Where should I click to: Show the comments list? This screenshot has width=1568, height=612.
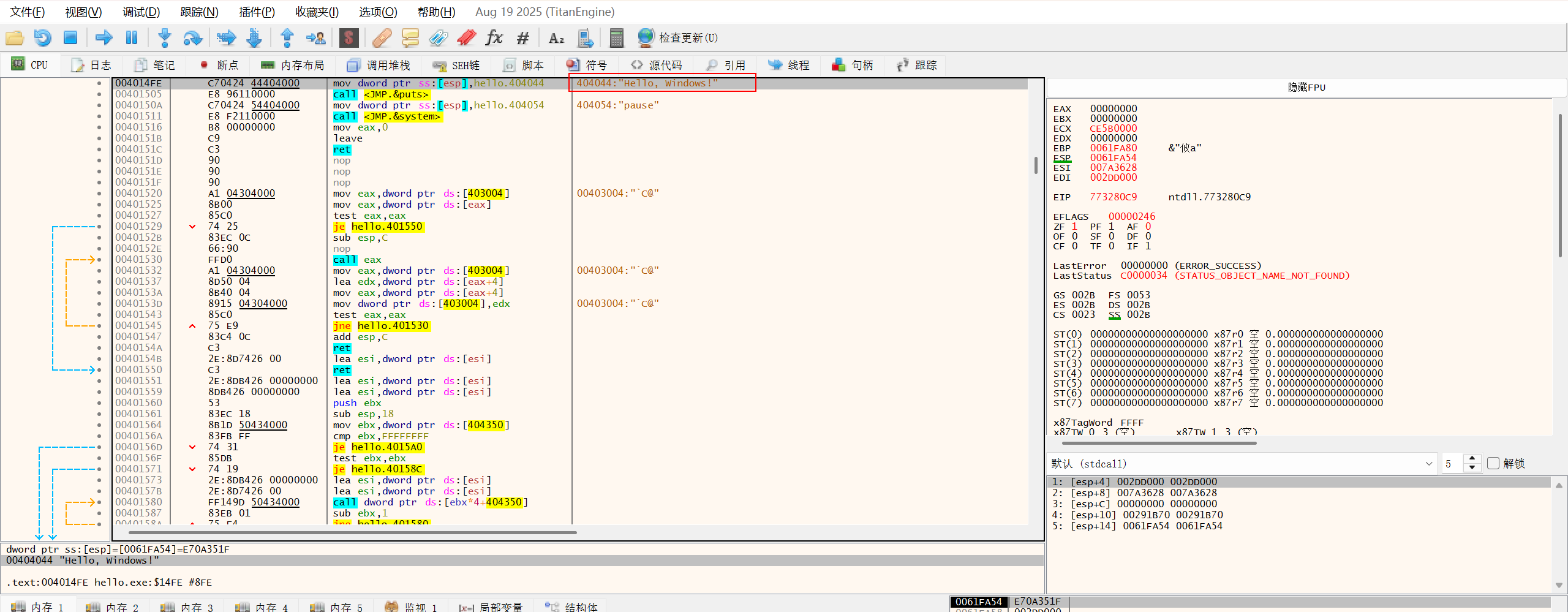pyautogui.click(x=410, y=38)
